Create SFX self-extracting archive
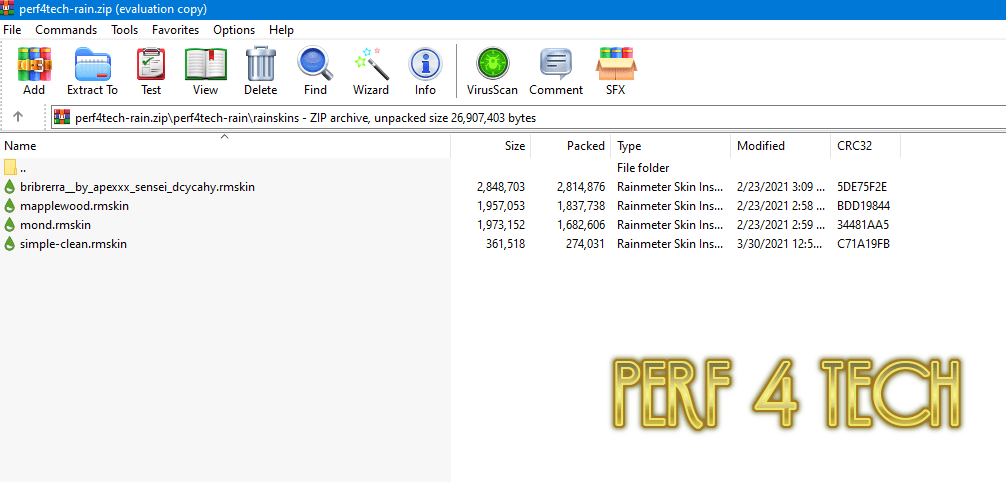 point(616,64)
